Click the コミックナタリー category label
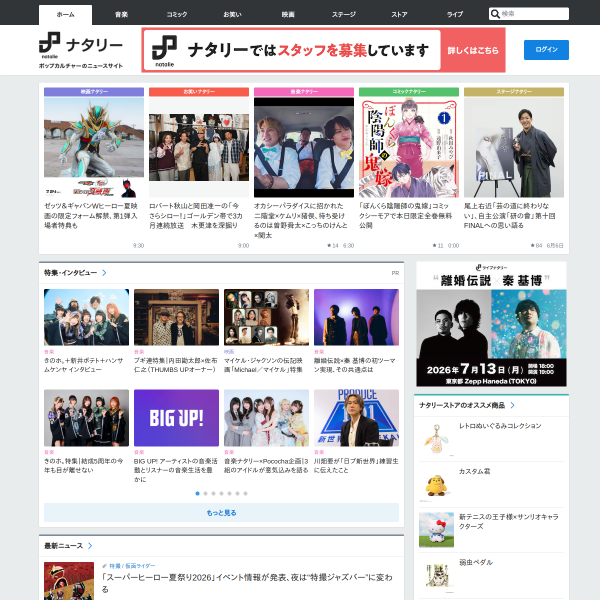Viewport: 600px width, 600px height. click(x=409, y=92)
